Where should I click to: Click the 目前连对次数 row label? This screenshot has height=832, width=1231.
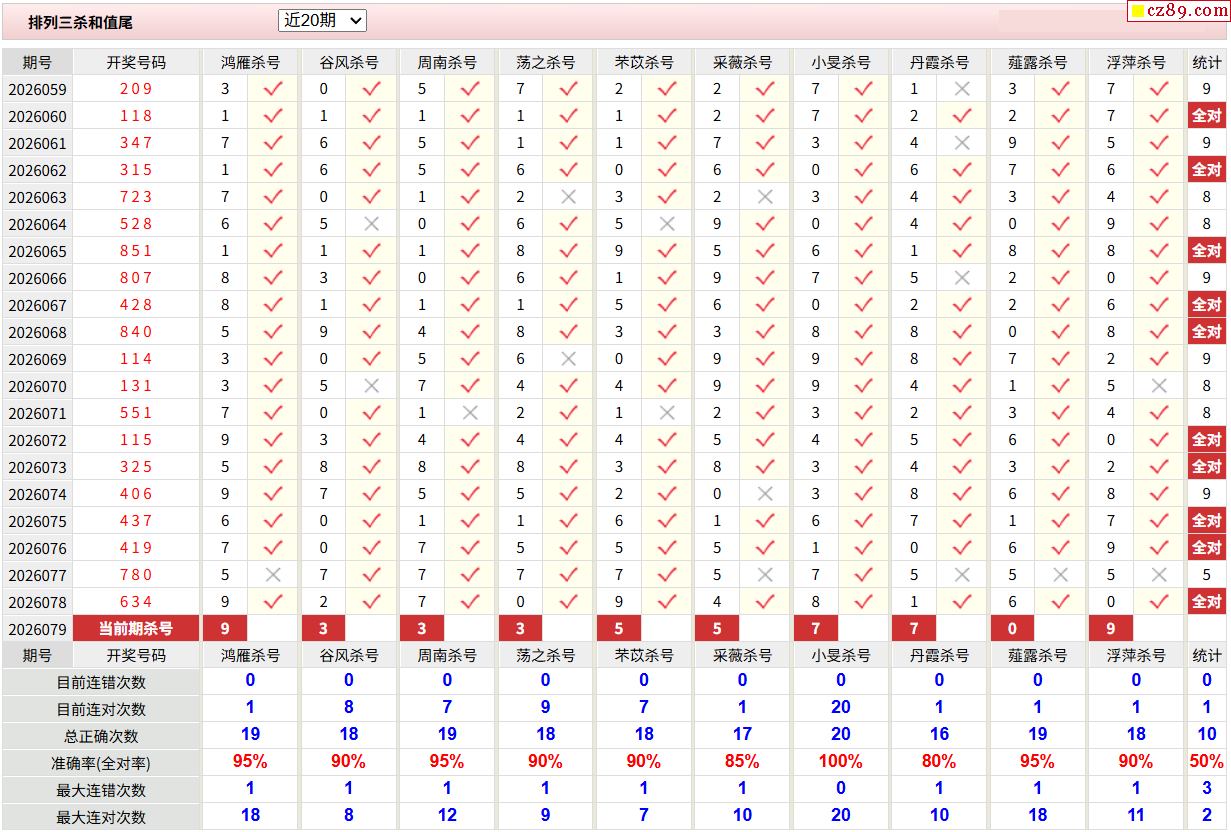(x=101, y=710)
